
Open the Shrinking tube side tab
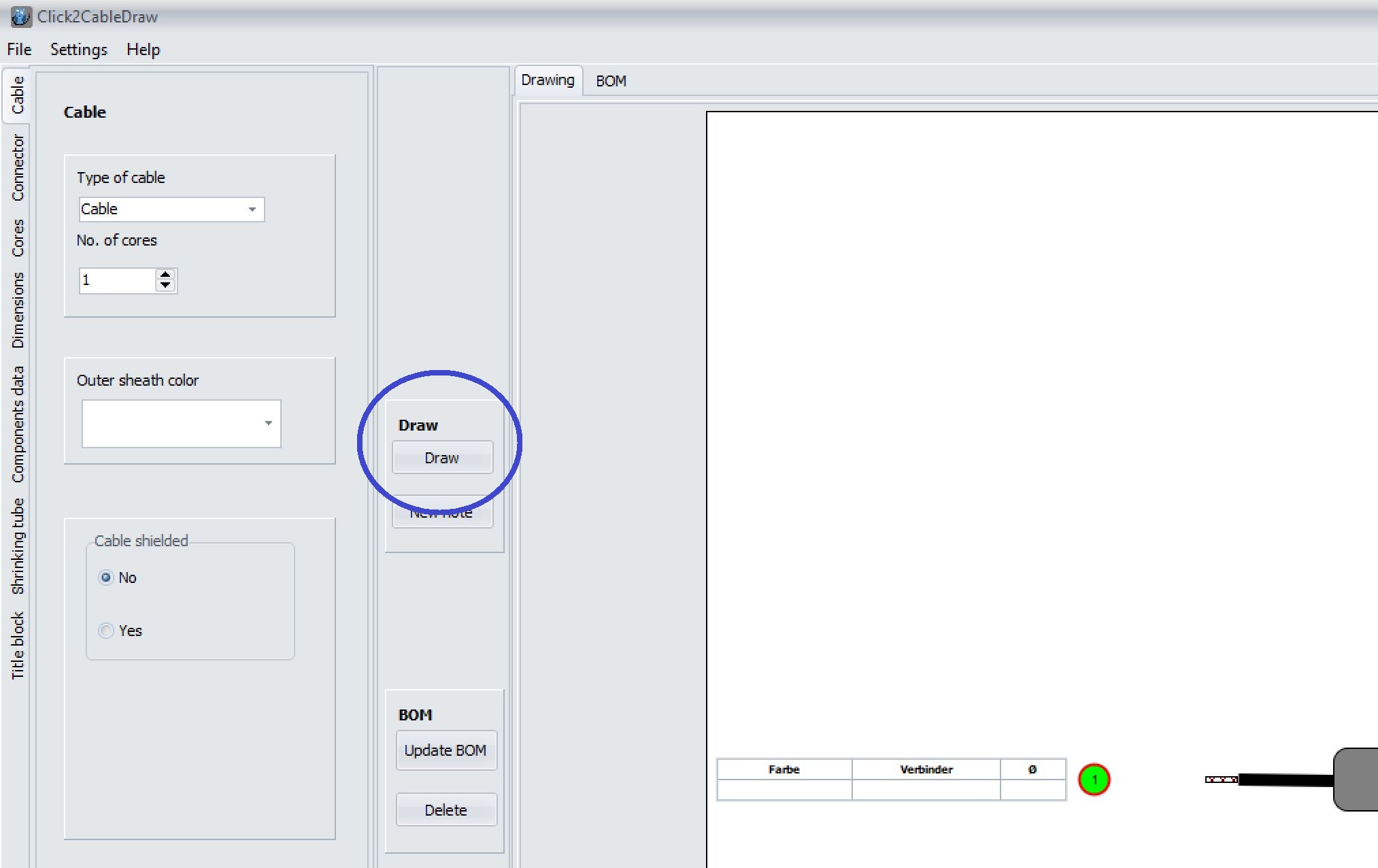[18, 546]
